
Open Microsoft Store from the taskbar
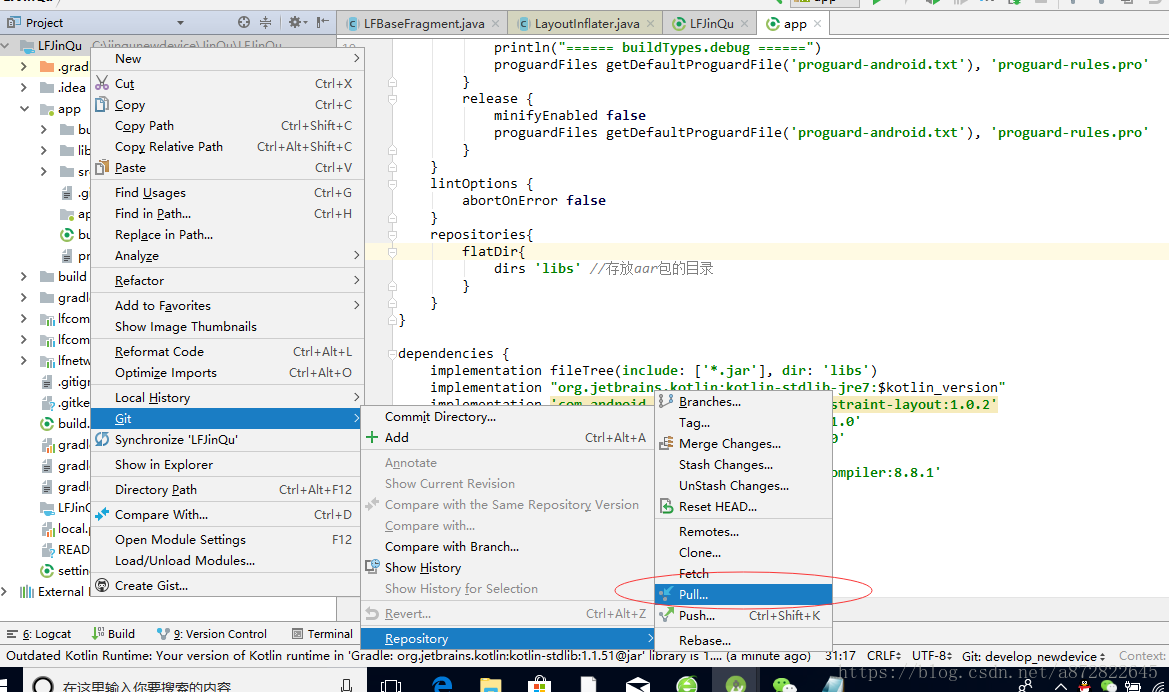539,684
